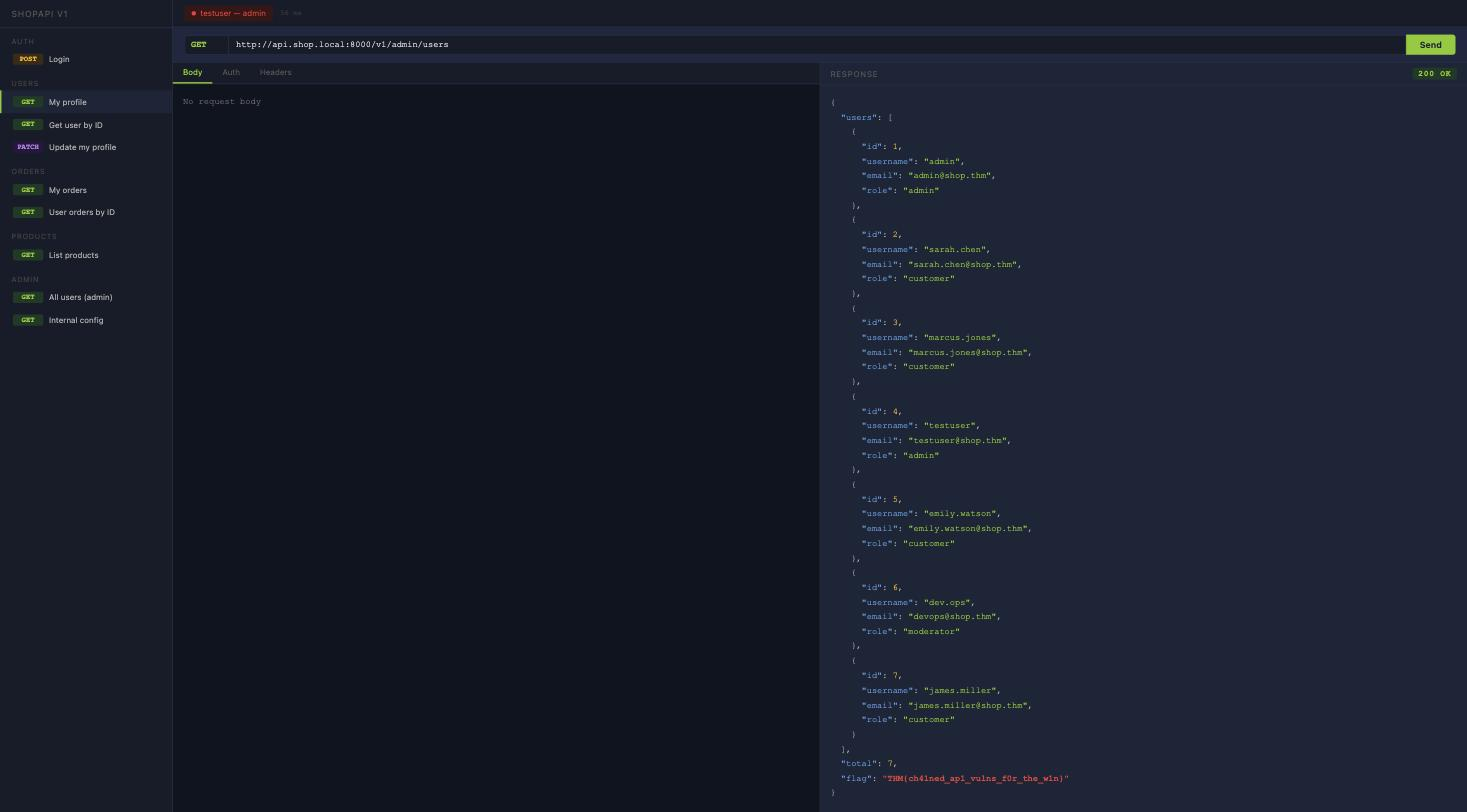Click the devops@shop.thm email value

tap(954, 616)
